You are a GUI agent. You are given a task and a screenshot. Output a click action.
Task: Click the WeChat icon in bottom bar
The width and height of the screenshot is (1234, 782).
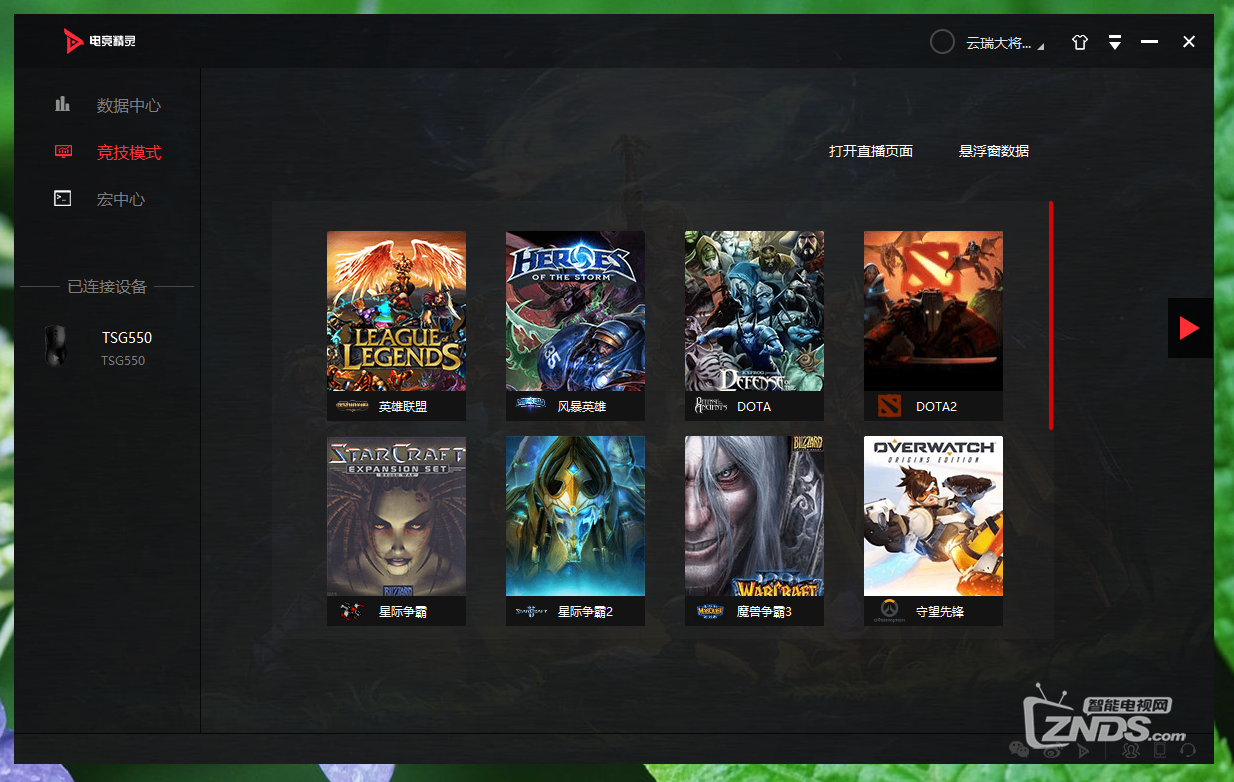pyautogui.click(x=1018, y=748)
